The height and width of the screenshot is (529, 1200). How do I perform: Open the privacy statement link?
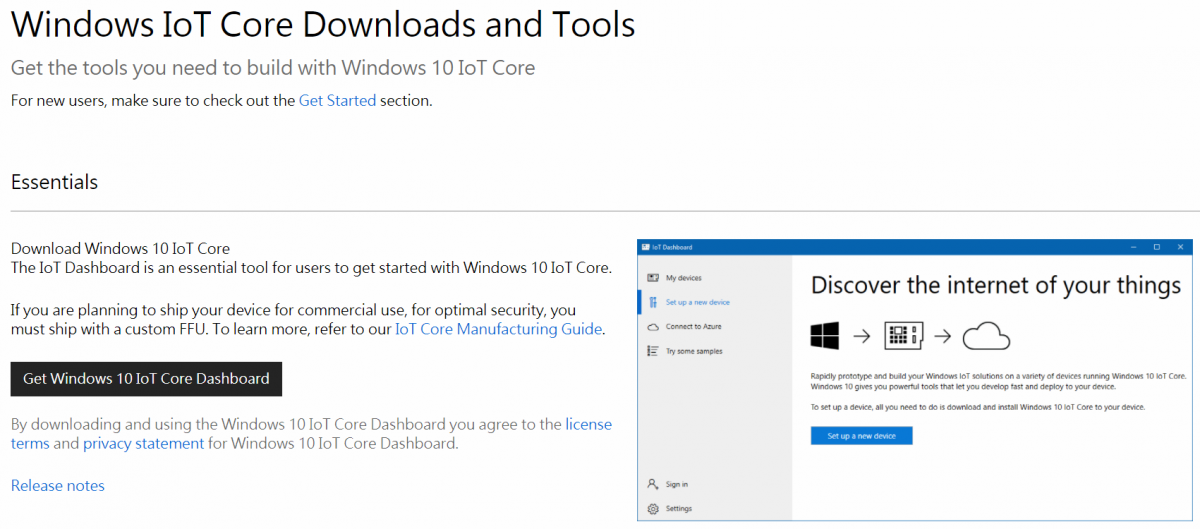[143, 443]
